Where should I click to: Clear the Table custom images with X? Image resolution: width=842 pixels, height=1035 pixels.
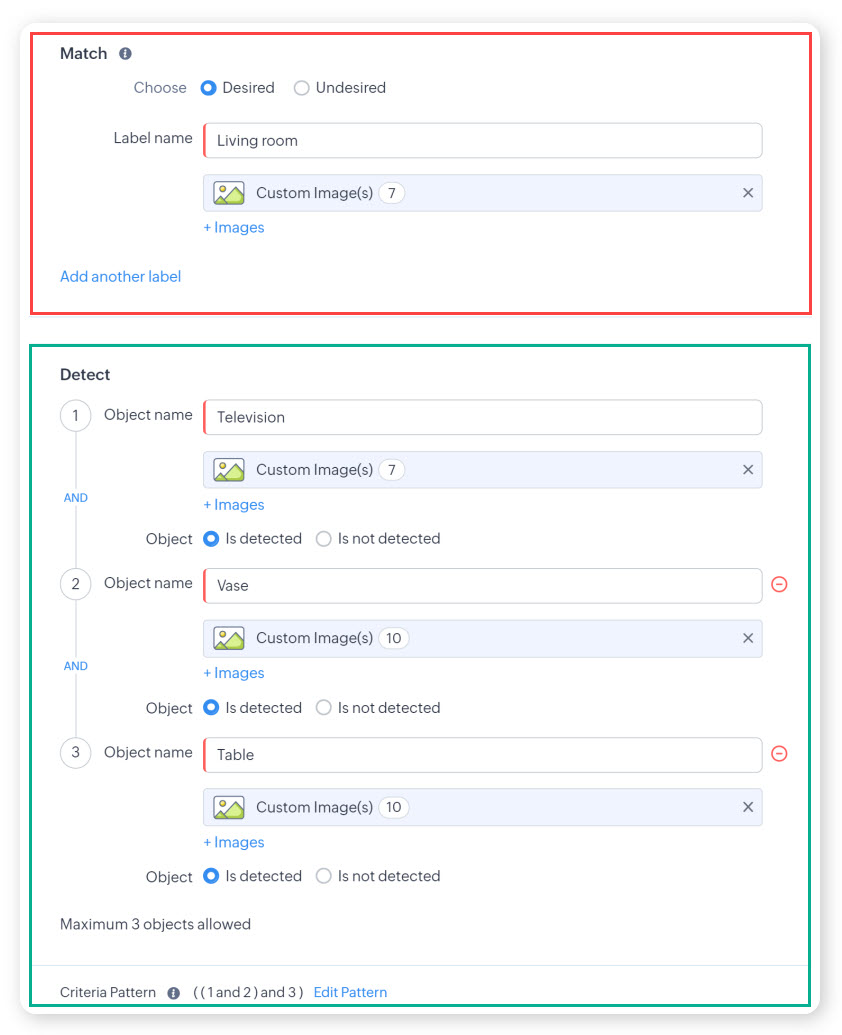click(x=748, y=808)
